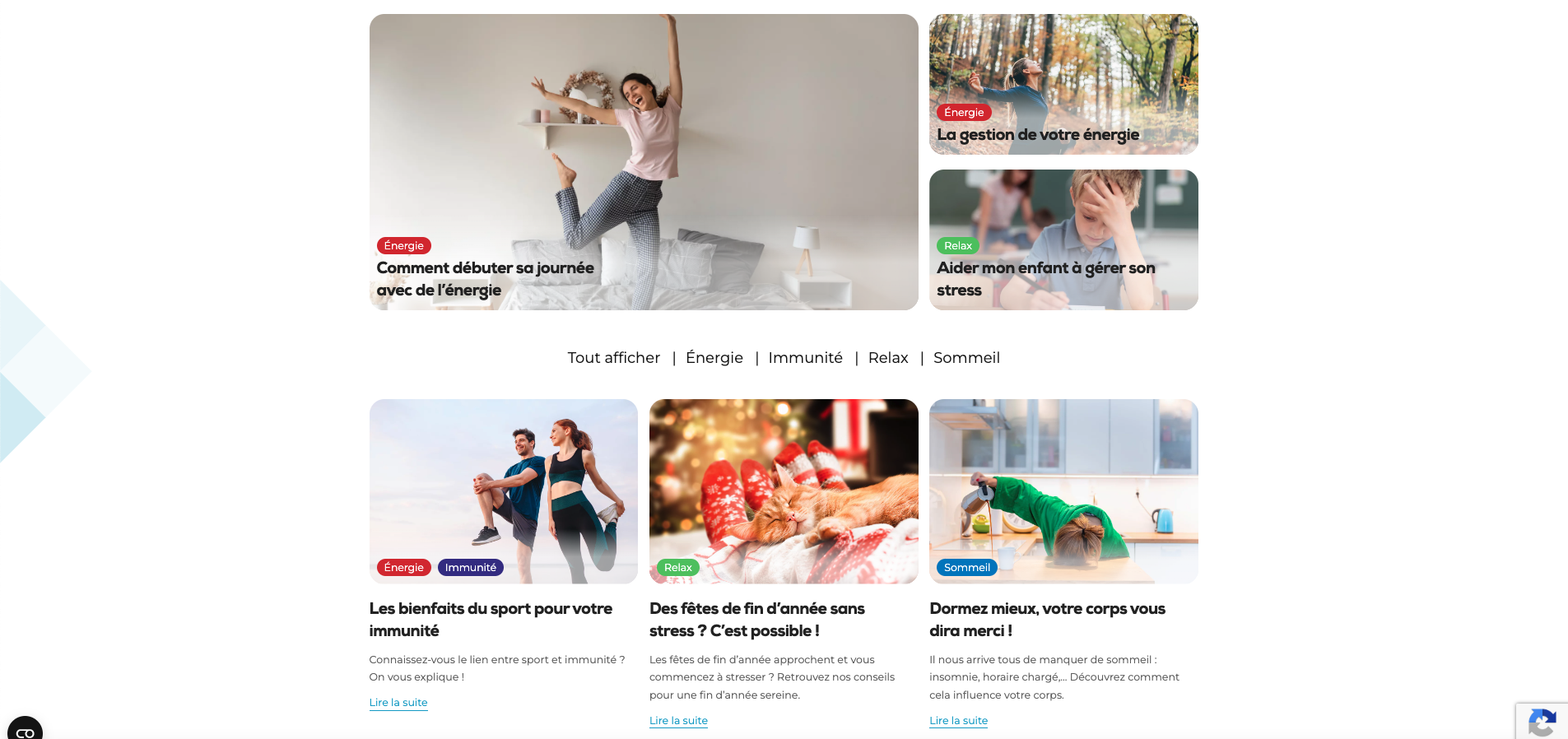Filter articles by Énergie category
This screenshot has height=739, width=1568.
pos(714,358)
